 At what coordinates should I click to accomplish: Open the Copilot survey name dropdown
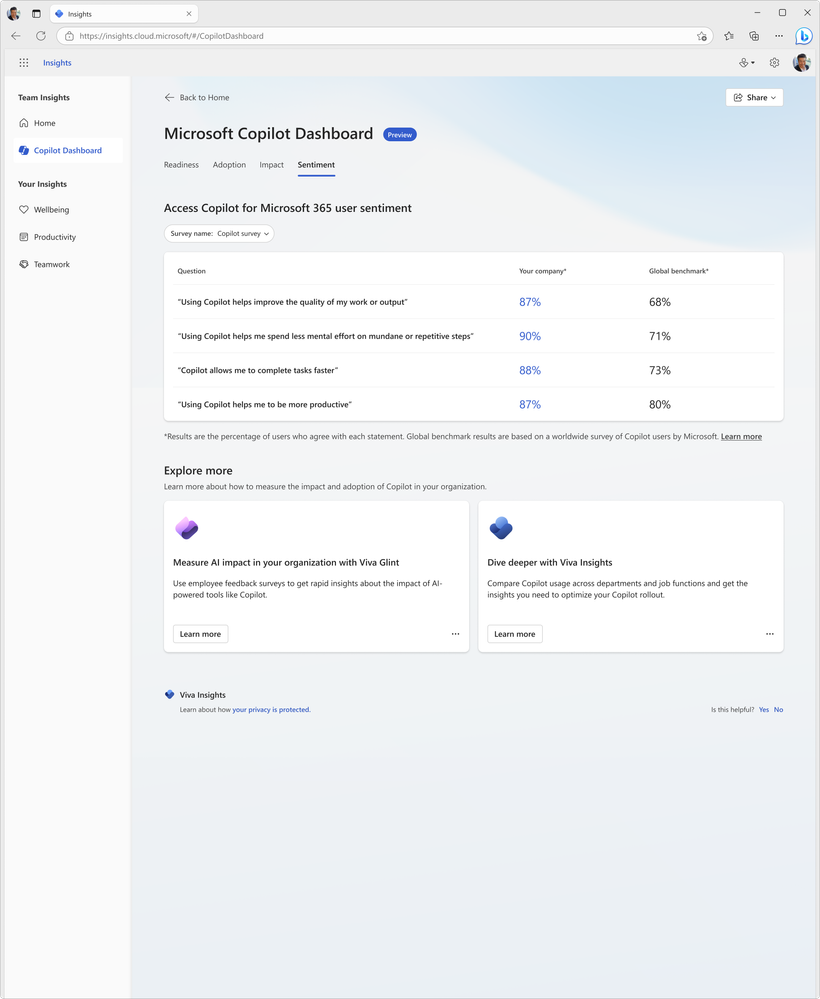pyautogui.click(x=219, y=233)
